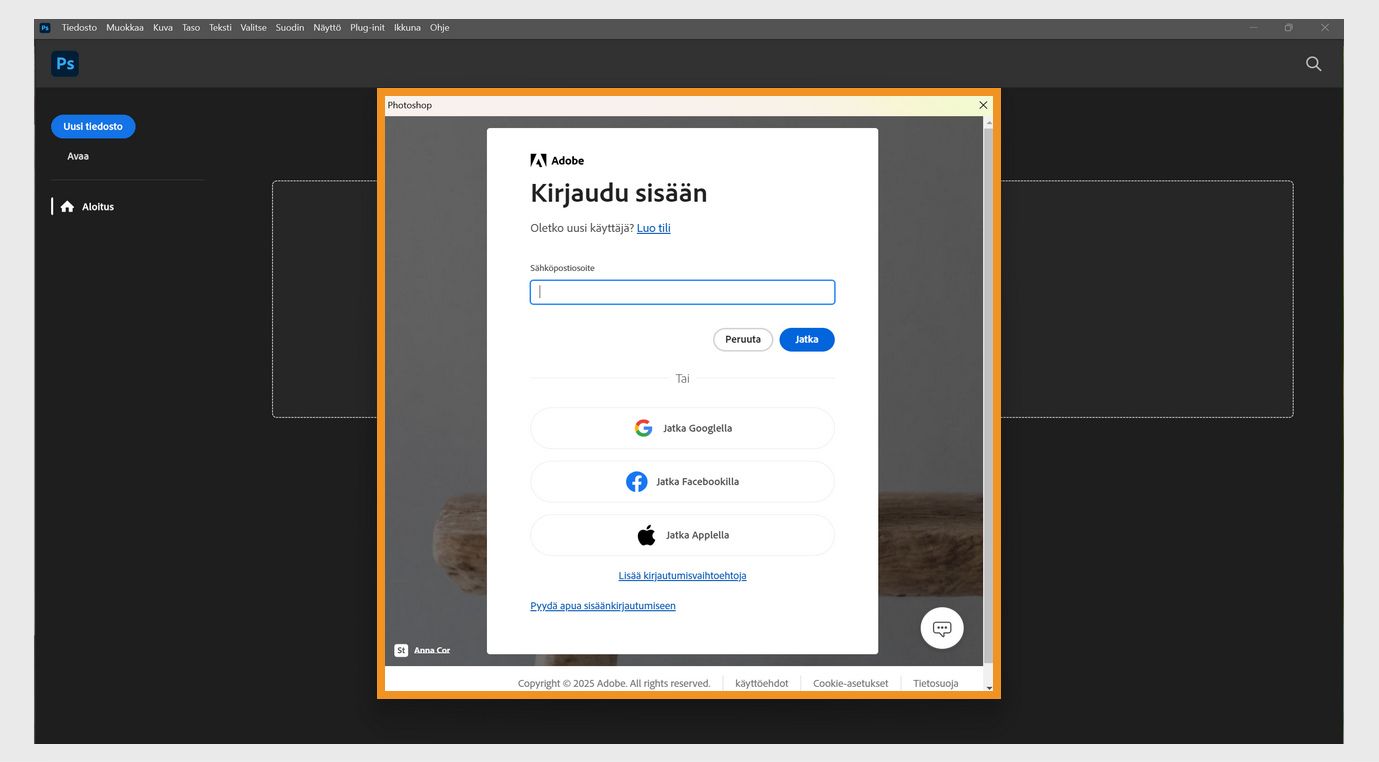Open the Luo tili link
1379x762 pixels.
[x=653, y=227]
